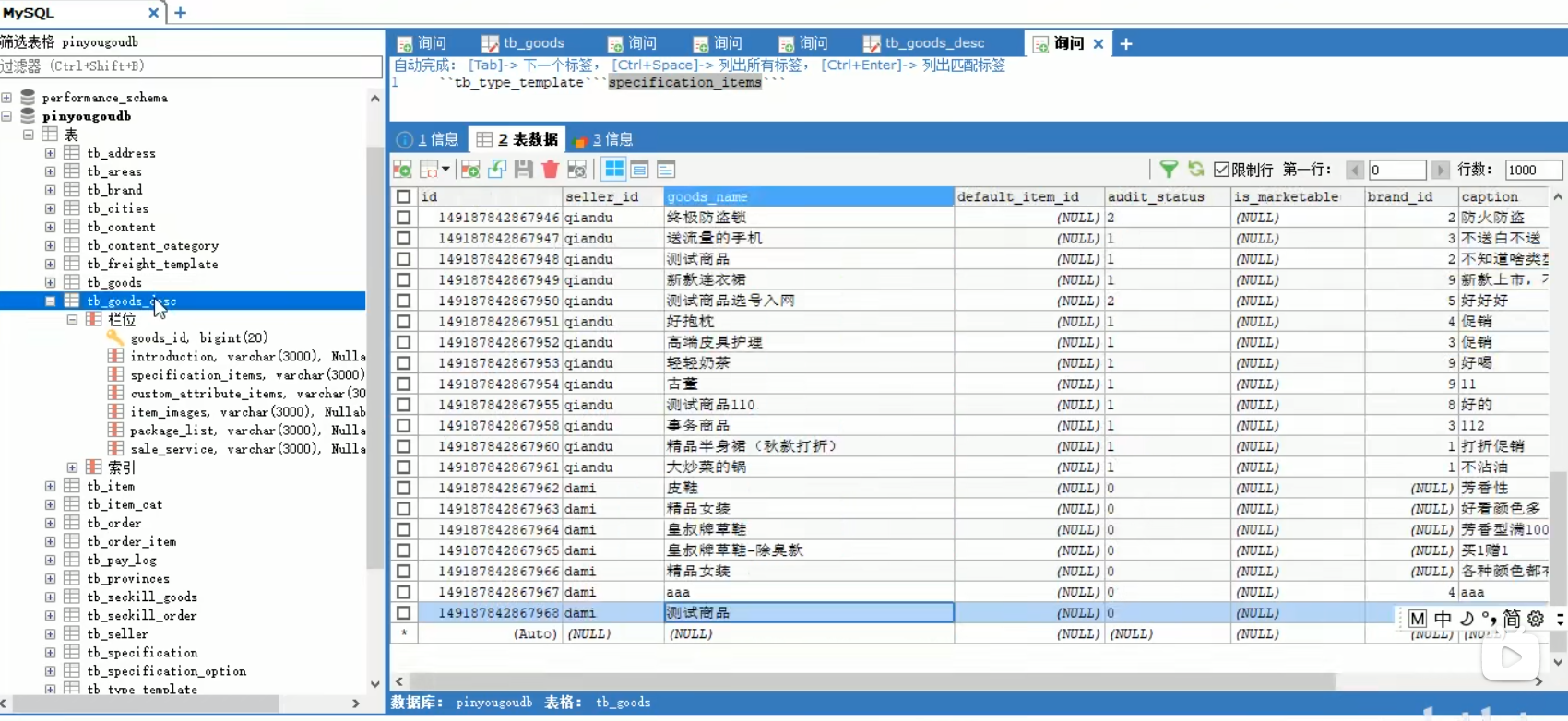The height and width of the screenshot is (721, 1568).
Task: Open the 2 表数据 result tab
Action: pos(517,139)
